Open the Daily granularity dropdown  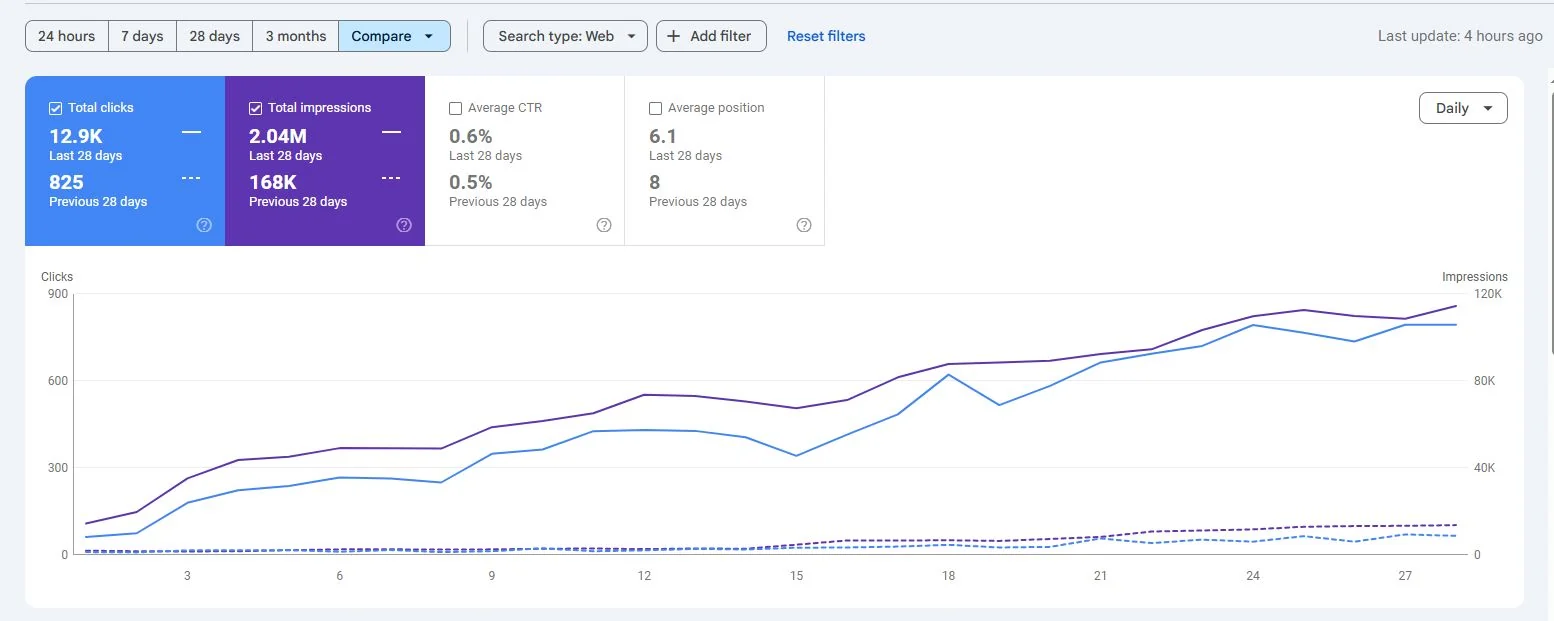[x=1463, y=108]
